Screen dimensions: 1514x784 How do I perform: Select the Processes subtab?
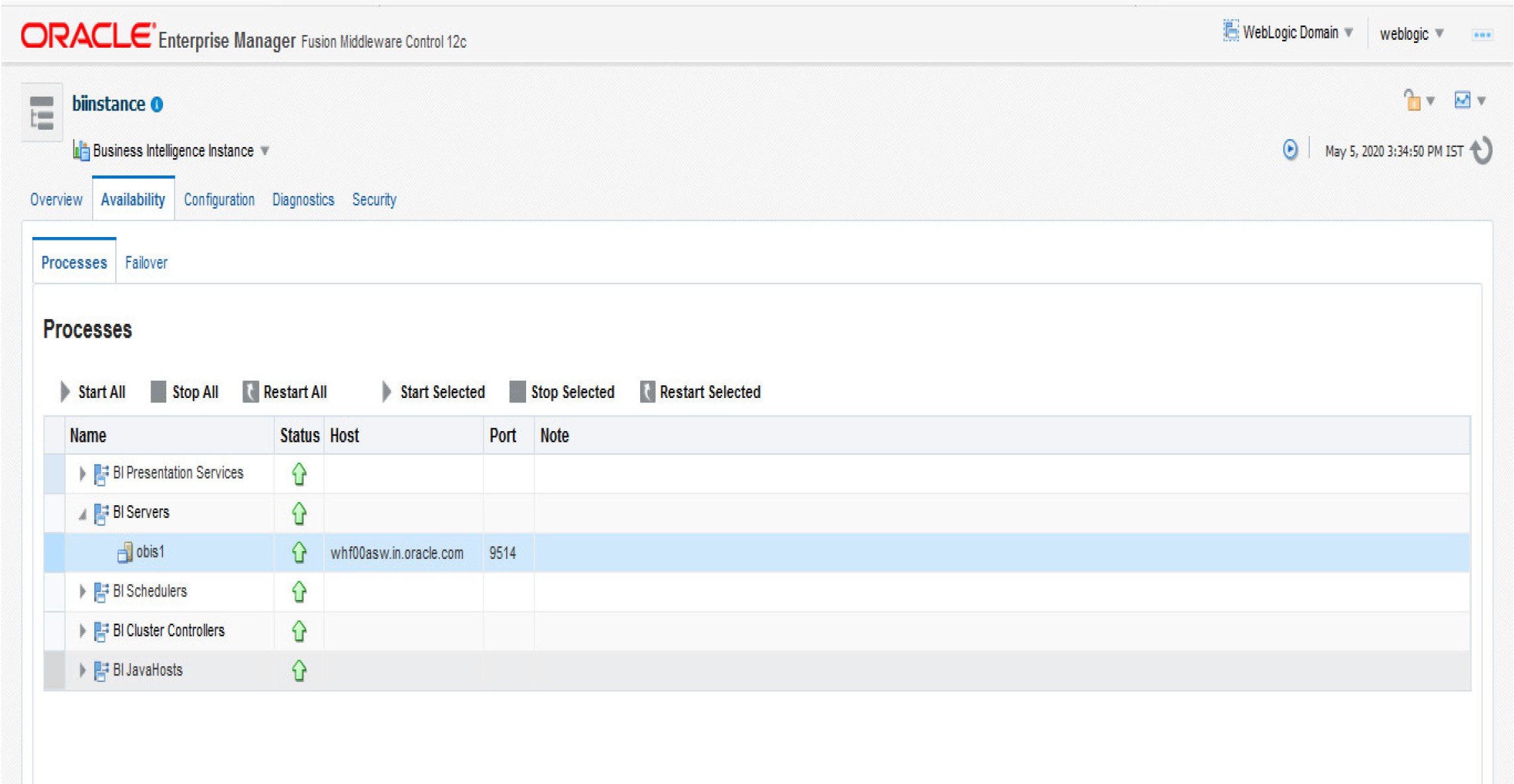click(74, 262)
